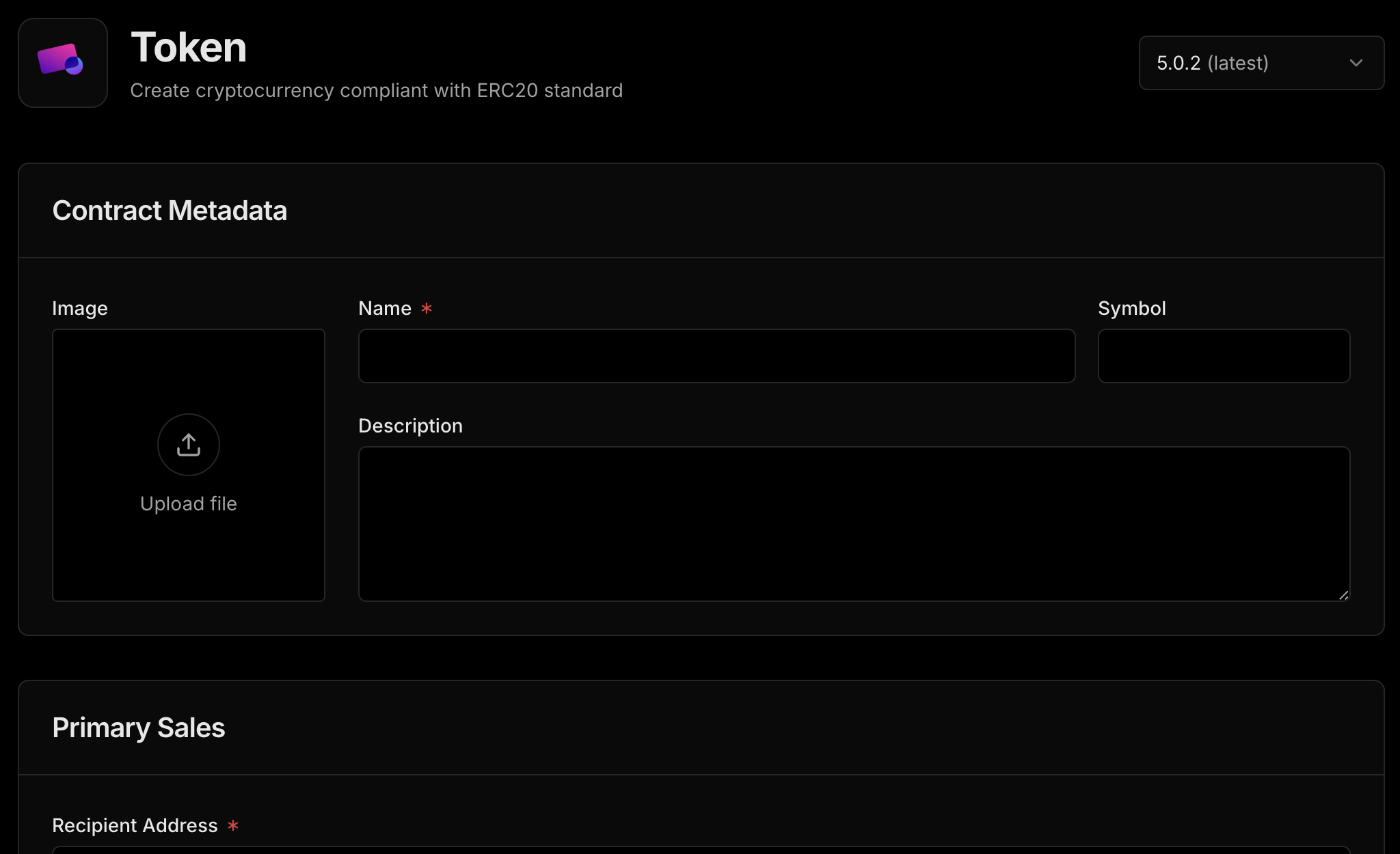Click the Recipient Address input field

point(701,850)
